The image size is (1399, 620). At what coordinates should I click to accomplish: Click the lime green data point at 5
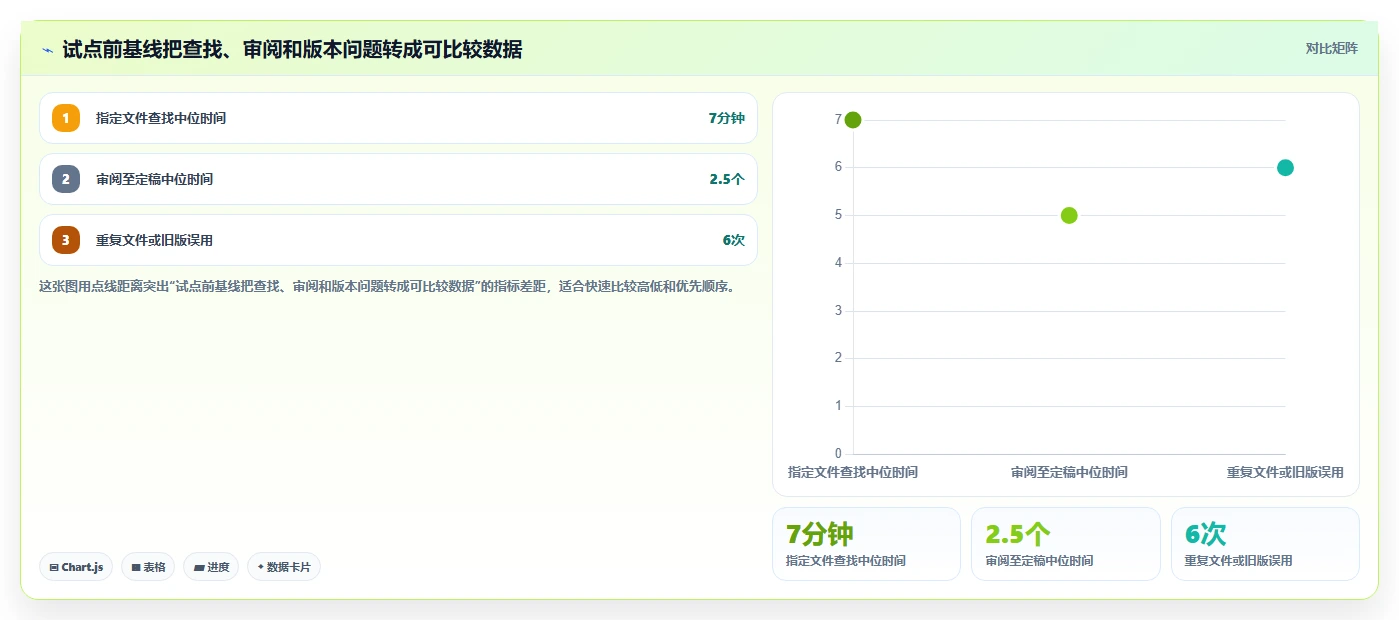tap(1069, 215)
